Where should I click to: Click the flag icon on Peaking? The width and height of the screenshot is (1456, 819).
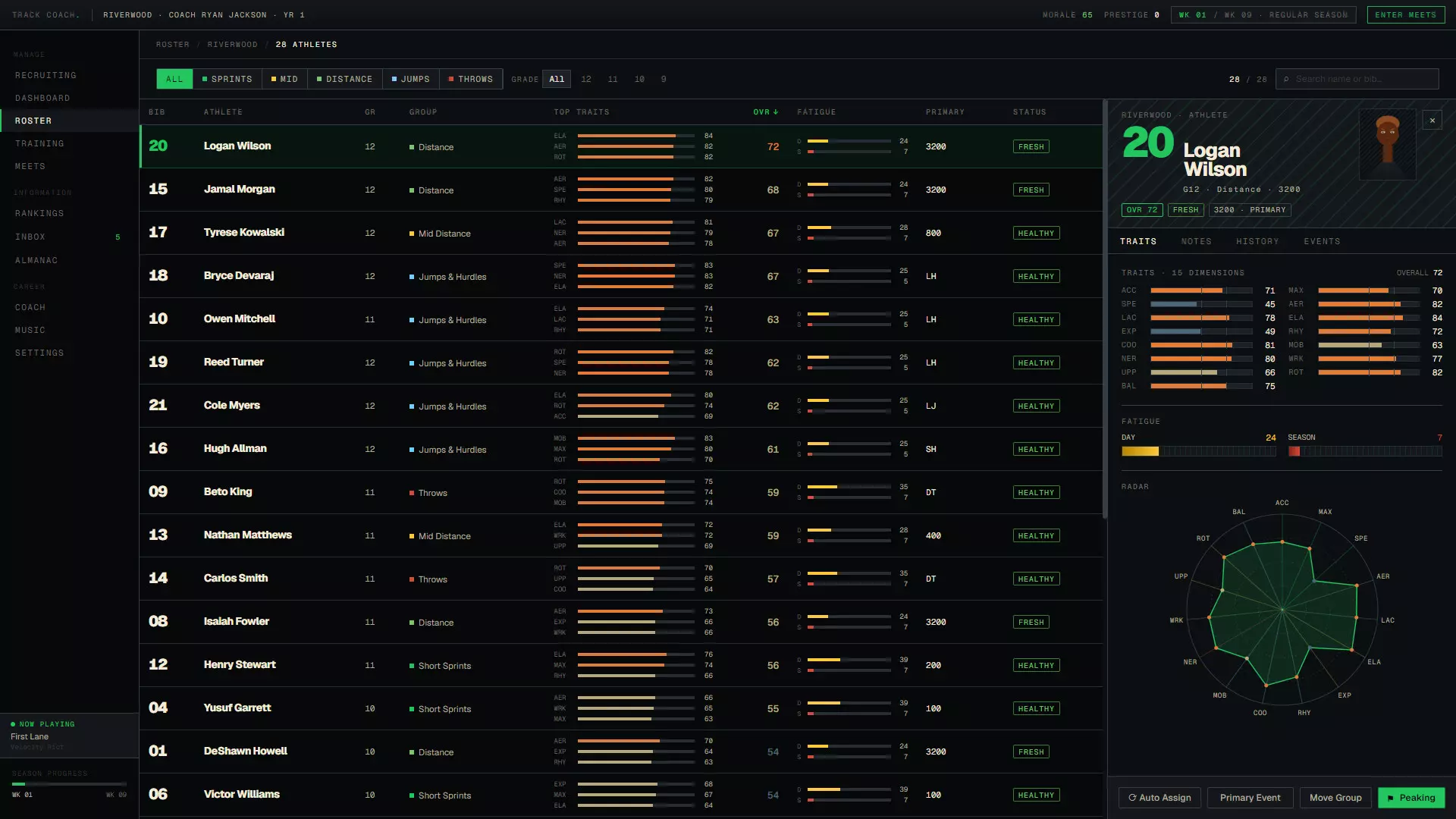(1391, 798)
